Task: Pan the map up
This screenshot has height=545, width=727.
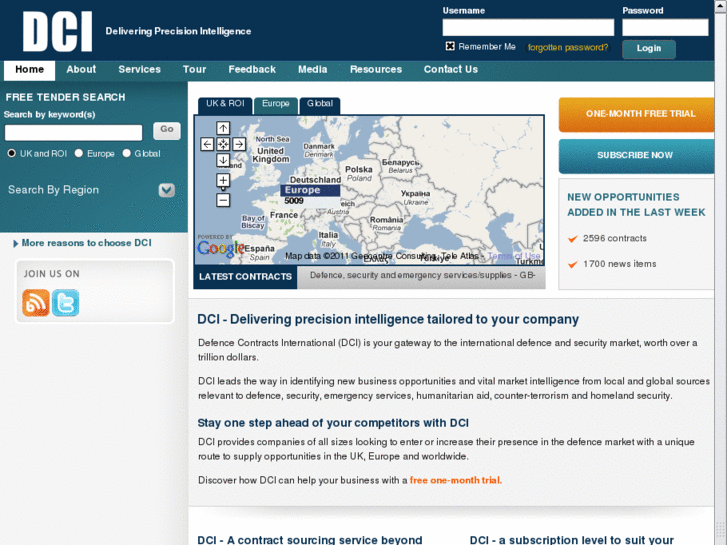Action: [x=223, y=128]
